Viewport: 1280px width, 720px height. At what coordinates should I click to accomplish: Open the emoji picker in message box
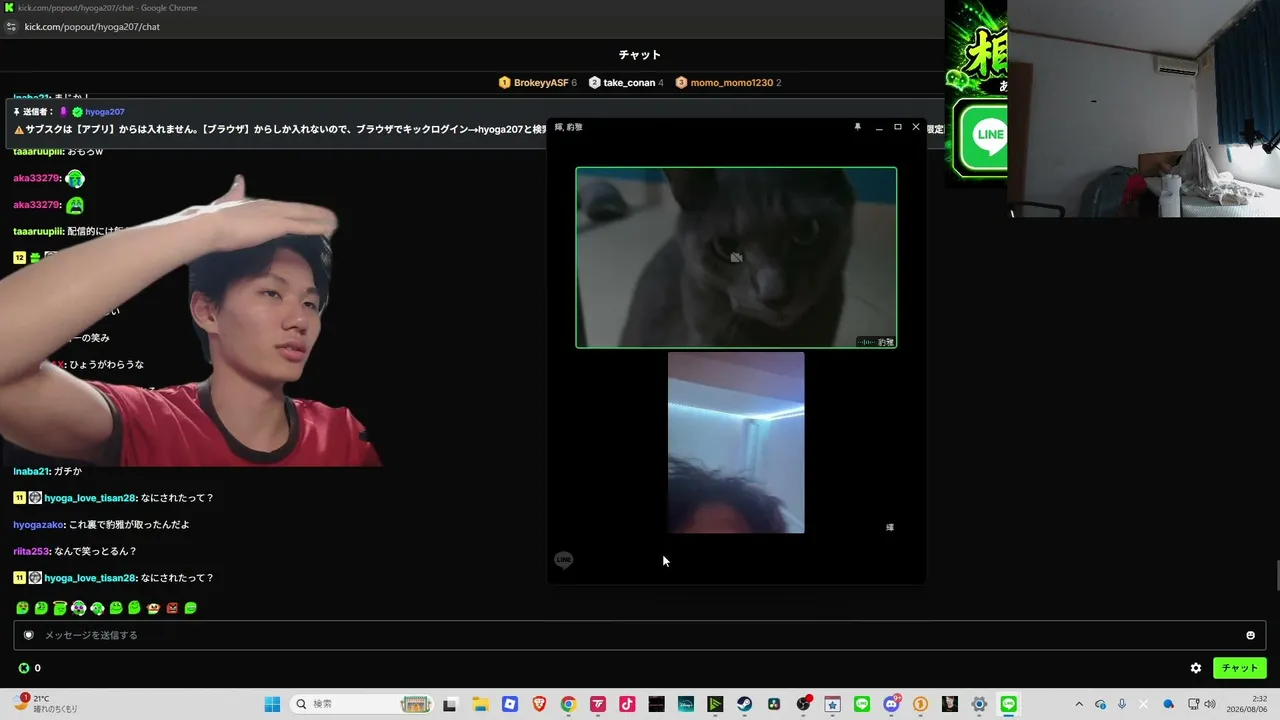click(1250, 635)
